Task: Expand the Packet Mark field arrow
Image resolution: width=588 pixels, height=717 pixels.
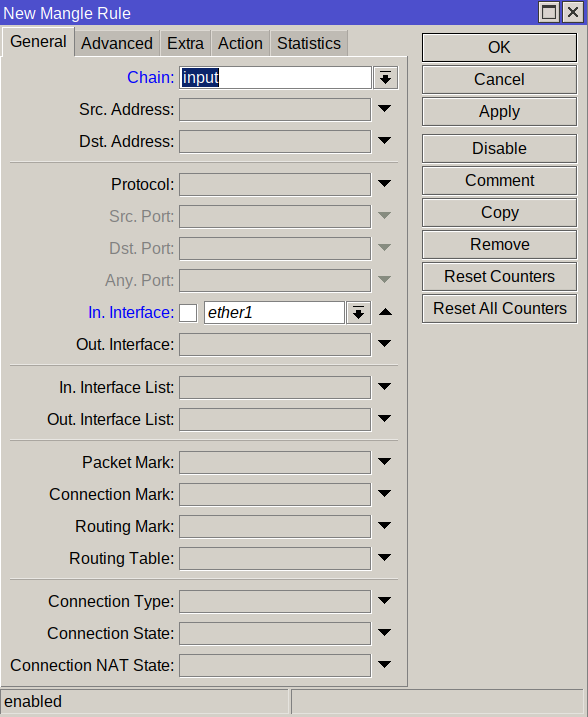Action: click(385, 462)
